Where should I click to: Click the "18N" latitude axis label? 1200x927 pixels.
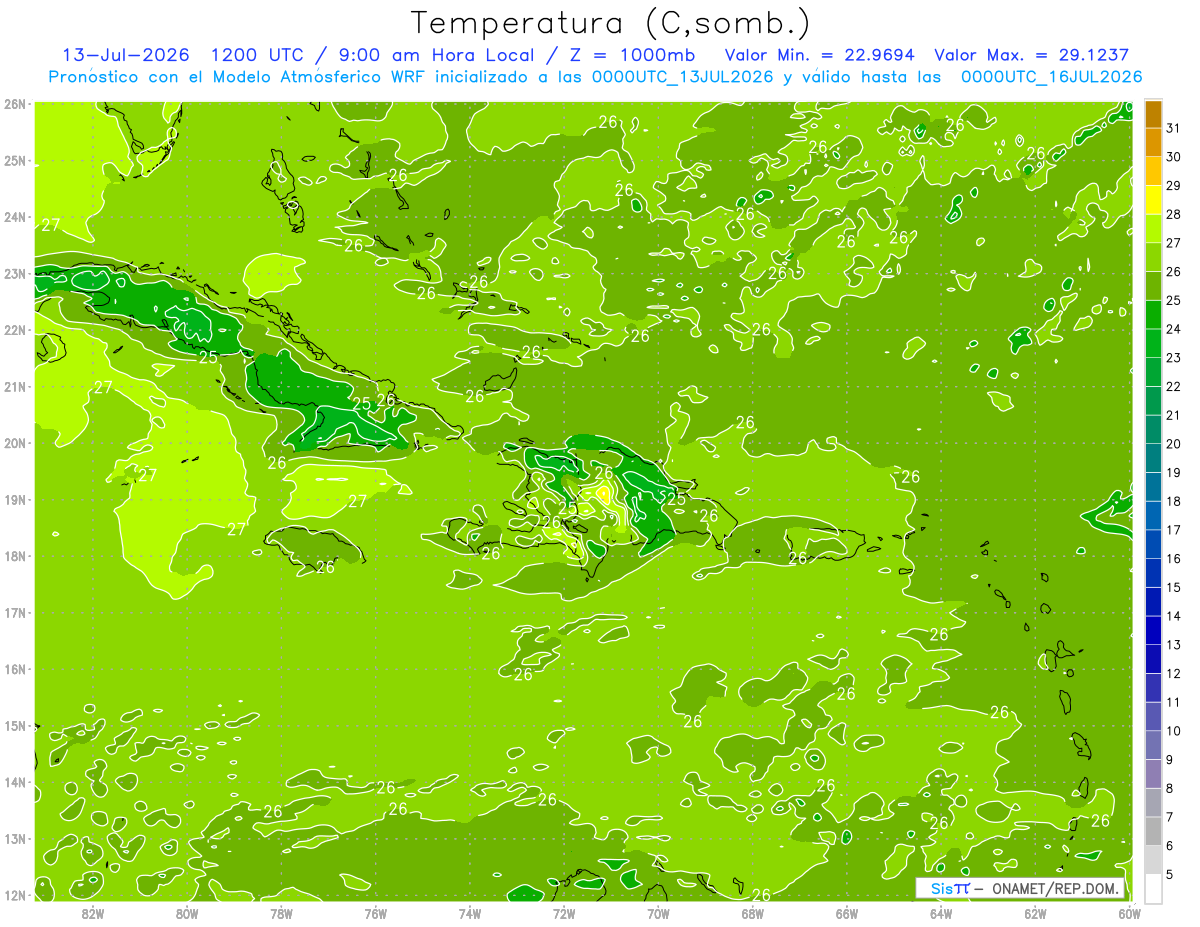click(14, 556)
